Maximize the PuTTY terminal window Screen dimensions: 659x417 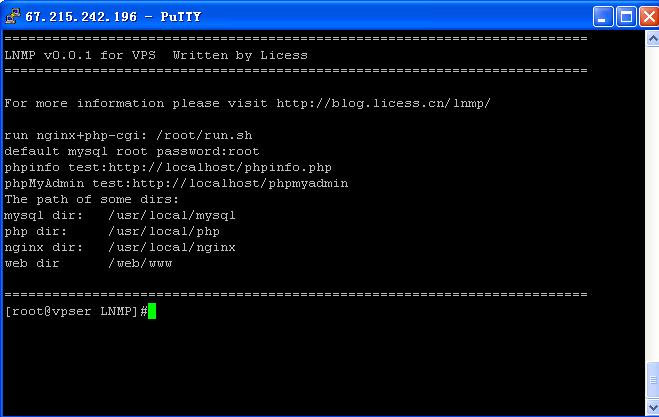pos(626,17)
